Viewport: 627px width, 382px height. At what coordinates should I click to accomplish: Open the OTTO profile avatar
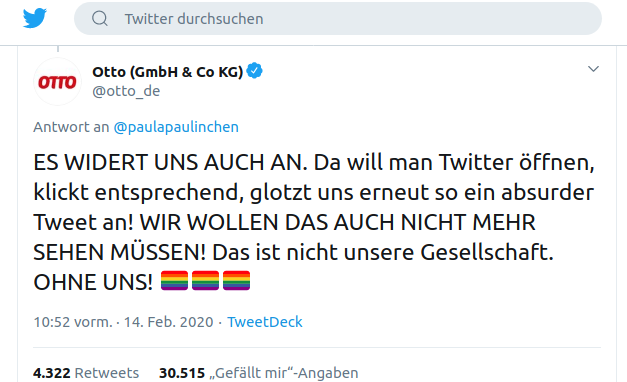pos(57,82)
